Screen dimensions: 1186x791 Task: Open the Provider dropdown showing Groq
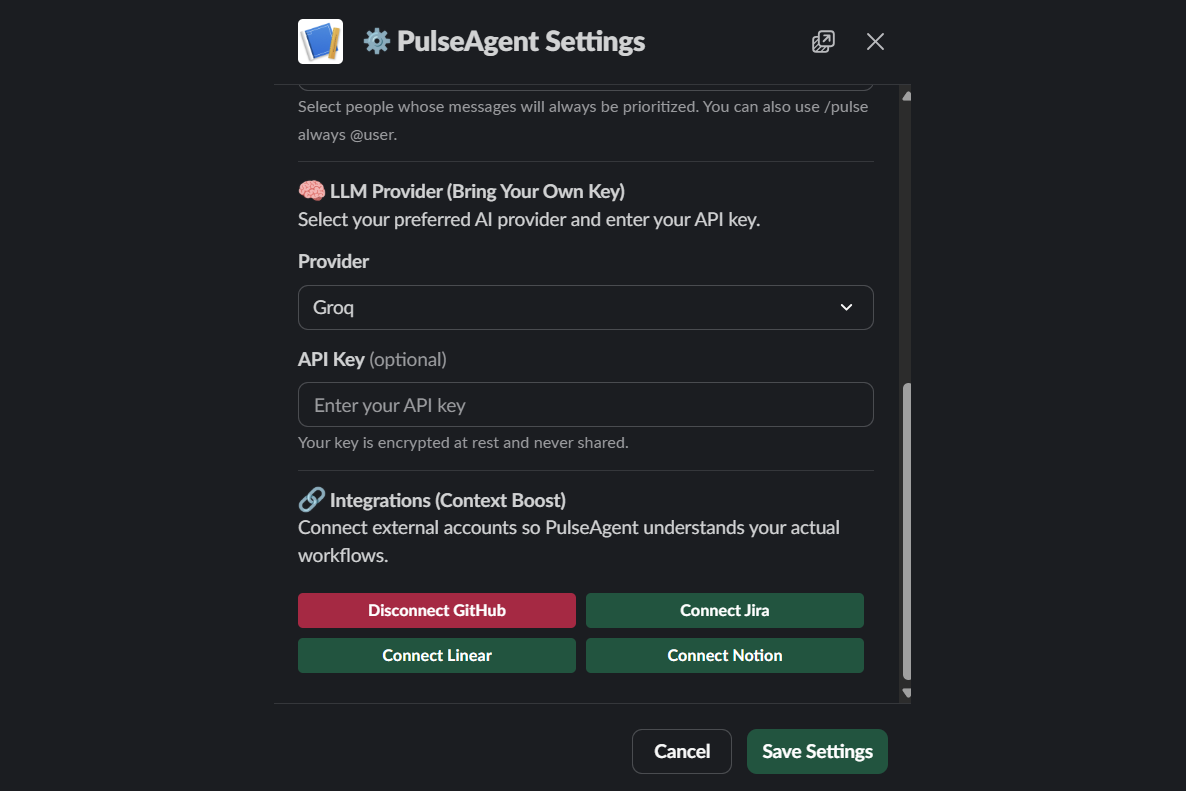point(585,307)
